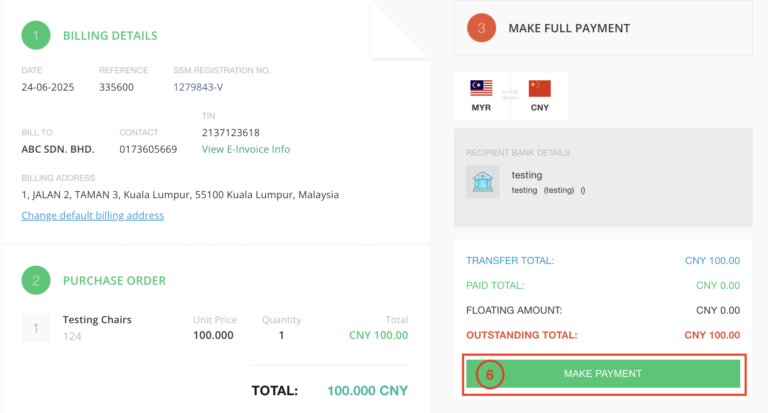
Task: Click the green step 2 circle icon
Action: point(36,280)
